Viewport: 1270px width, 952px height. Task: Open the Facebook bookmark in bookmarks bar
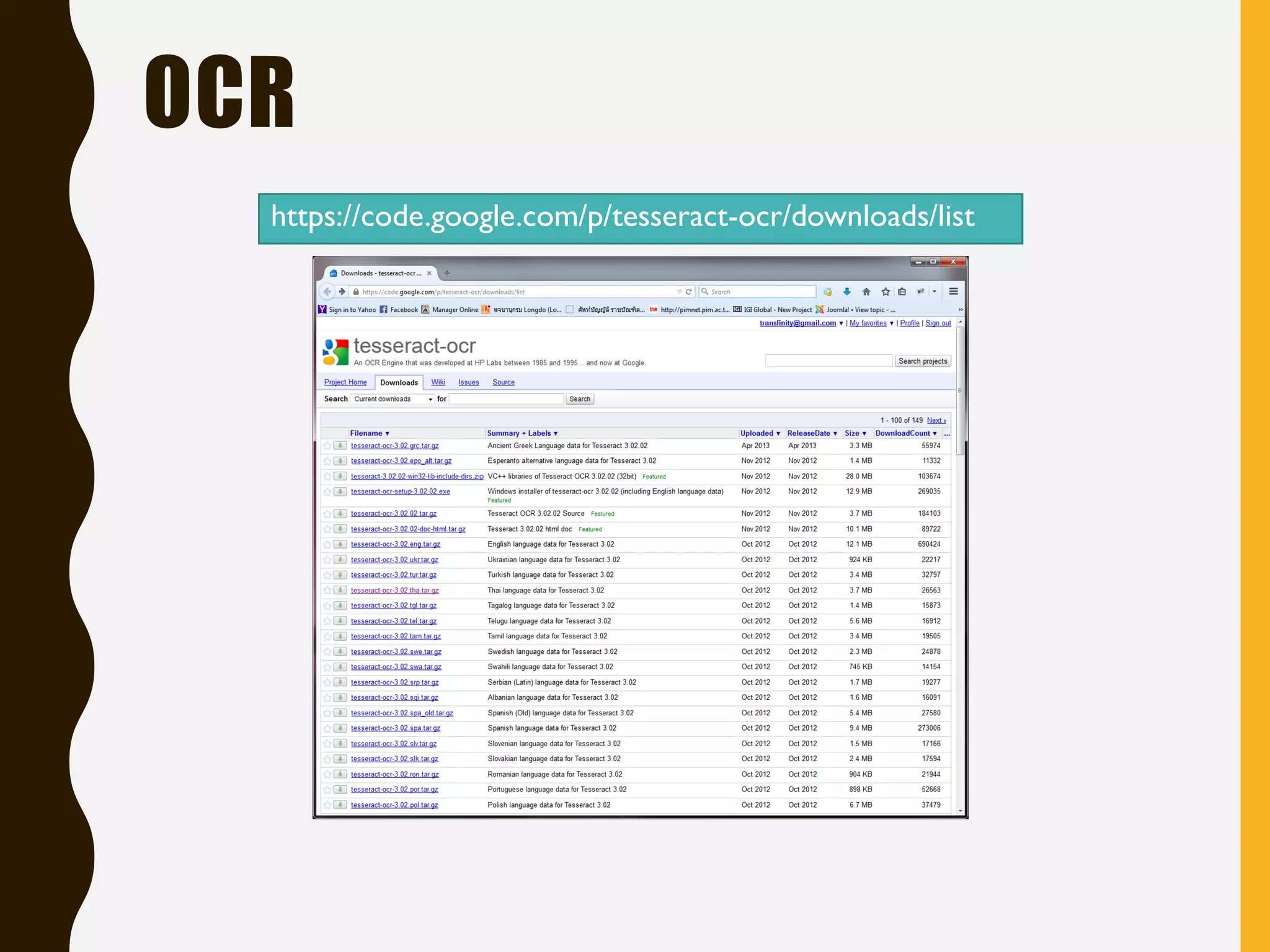coord(399,310)
